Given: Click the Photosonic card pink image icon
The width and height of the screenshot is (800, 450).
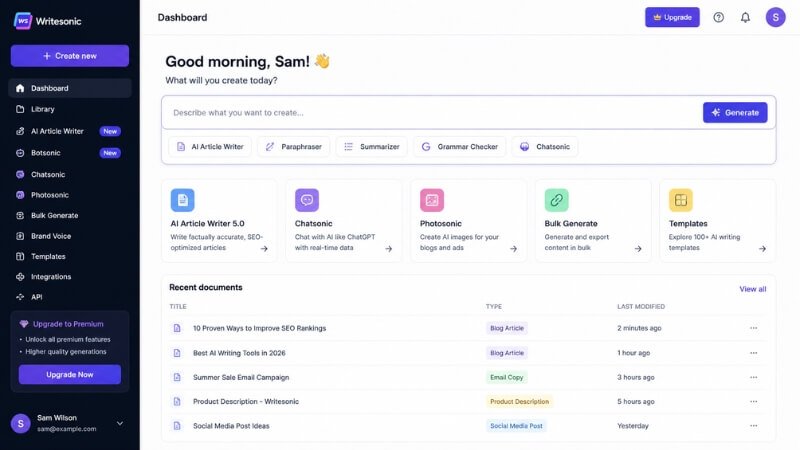Looking at the screenshot, I should click(x=432, y=200).
